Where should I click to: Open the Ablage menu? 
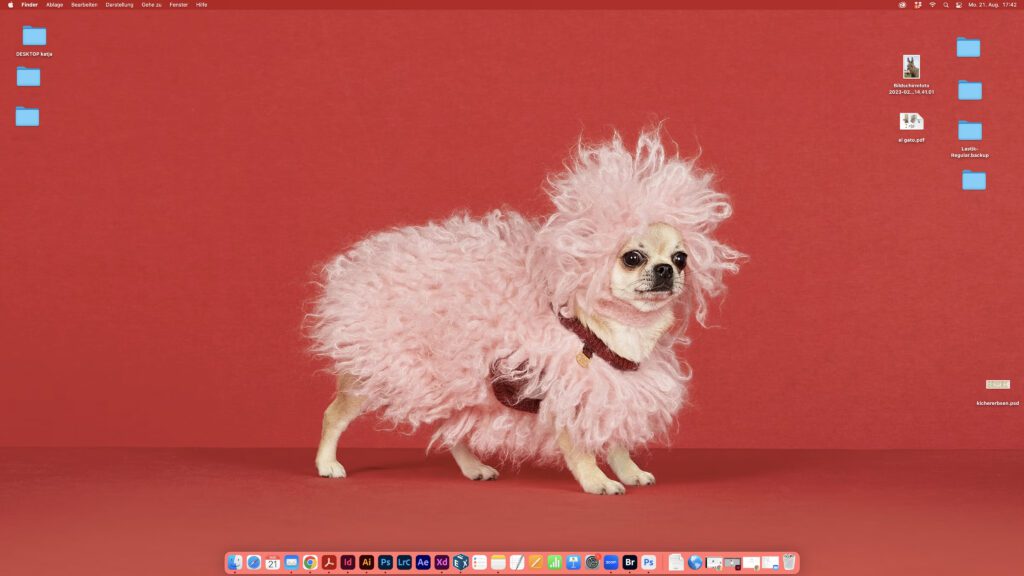pyautogui.click(x=54, y=5)
